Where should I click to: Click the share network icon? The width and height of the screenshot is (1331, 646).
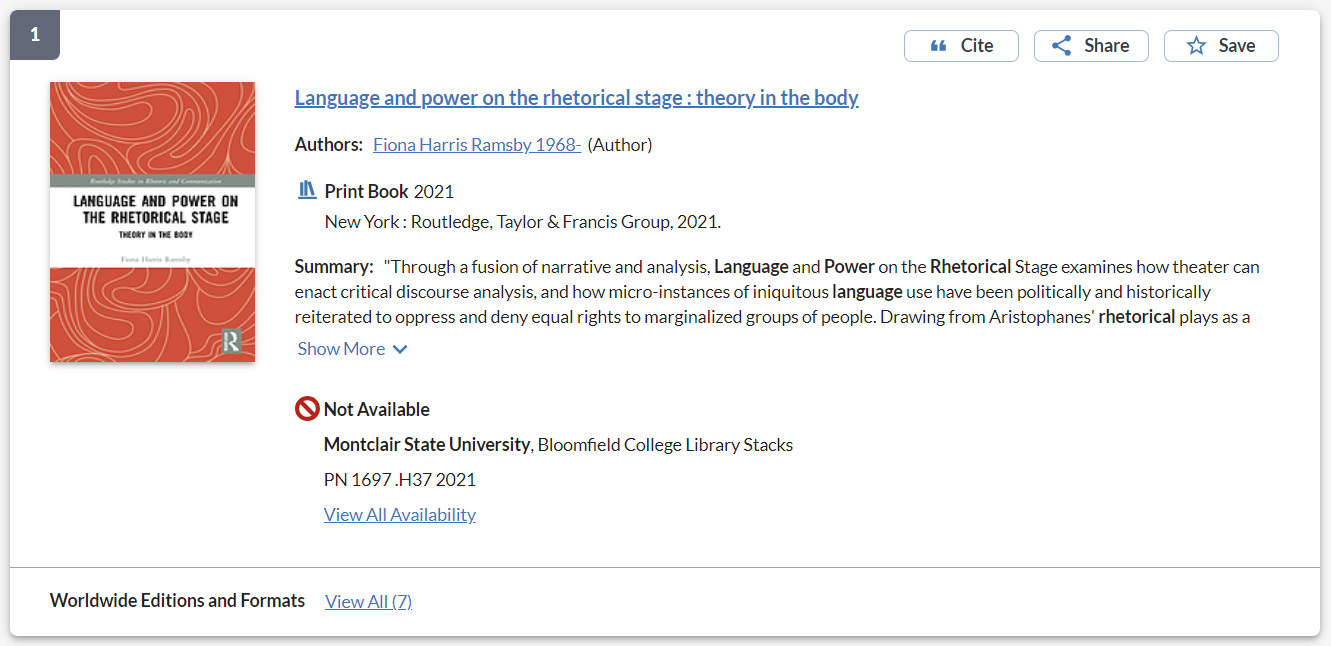tap(1061, 46)
